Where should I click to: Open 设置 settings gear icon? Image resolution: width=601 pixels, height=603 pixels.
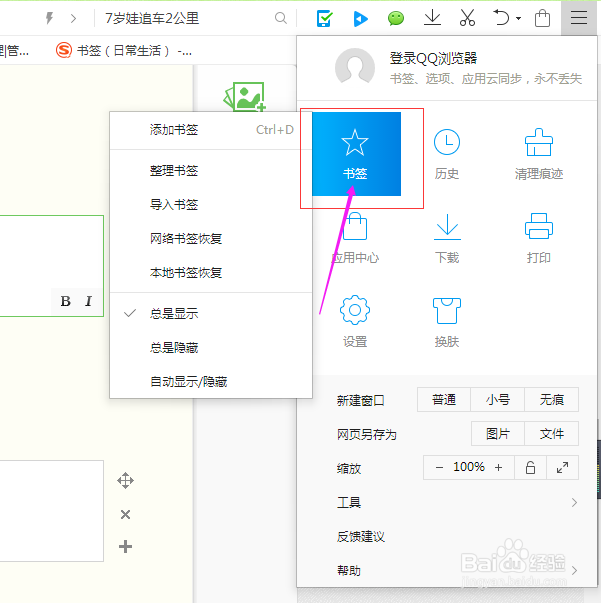point(355,322)
